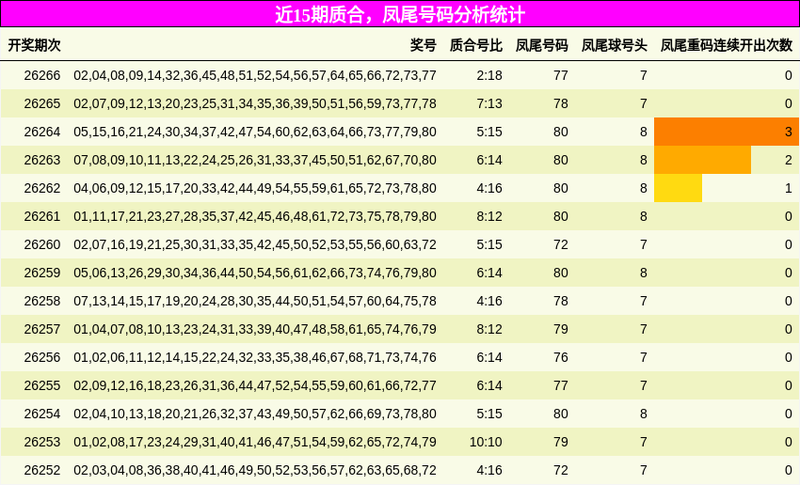
Task: Click the 奖号 column header
Action: tap(423, 45)
